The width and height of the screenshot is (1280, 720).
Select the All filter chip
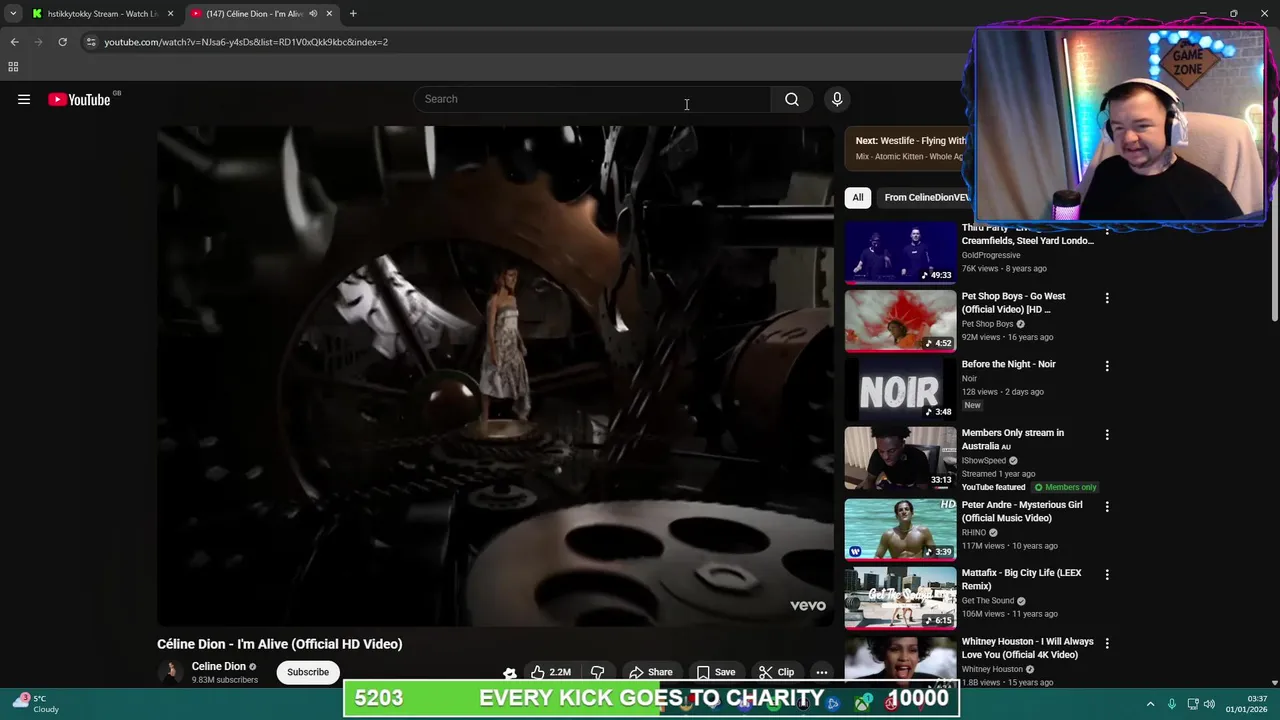(x=857, y=197)
